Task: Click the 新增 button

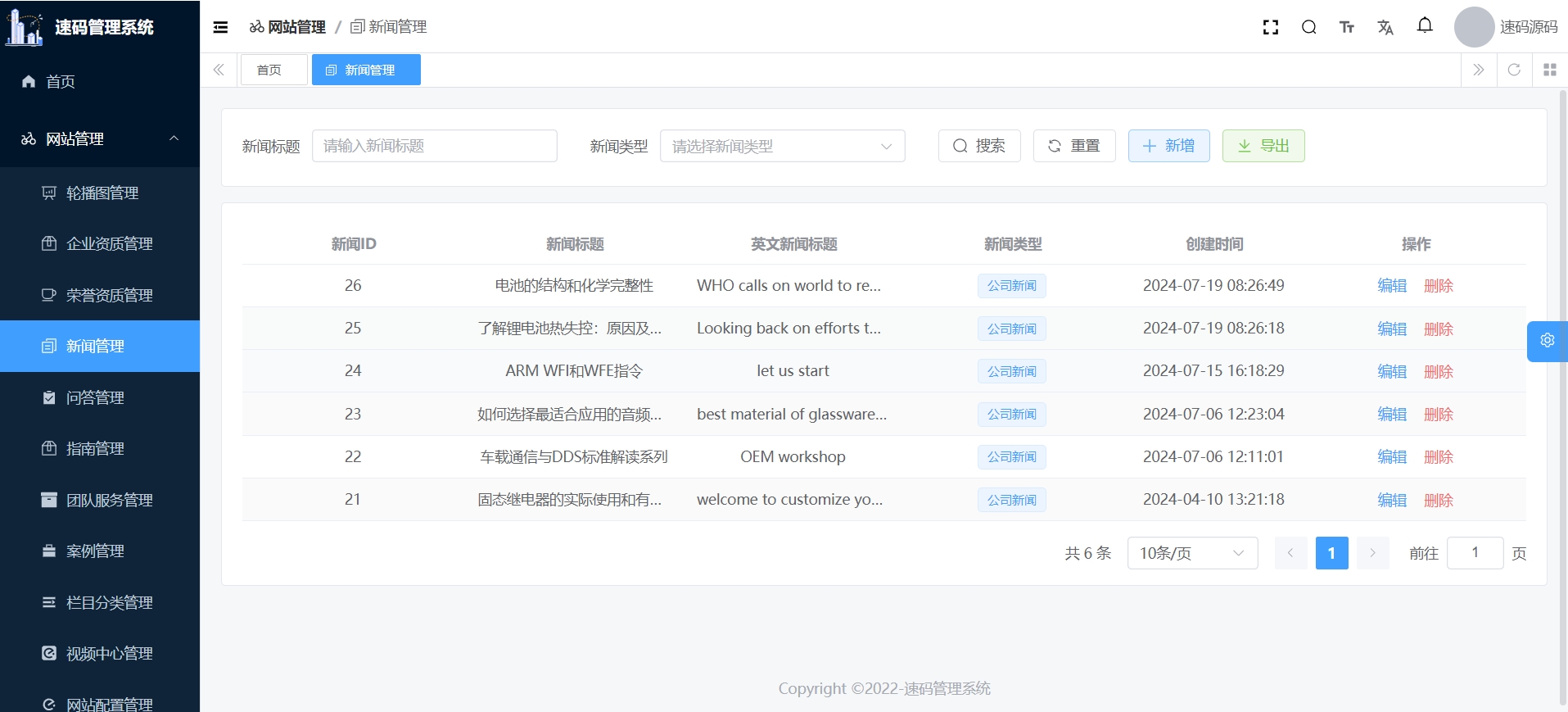Action: (x=1168, y=146)
